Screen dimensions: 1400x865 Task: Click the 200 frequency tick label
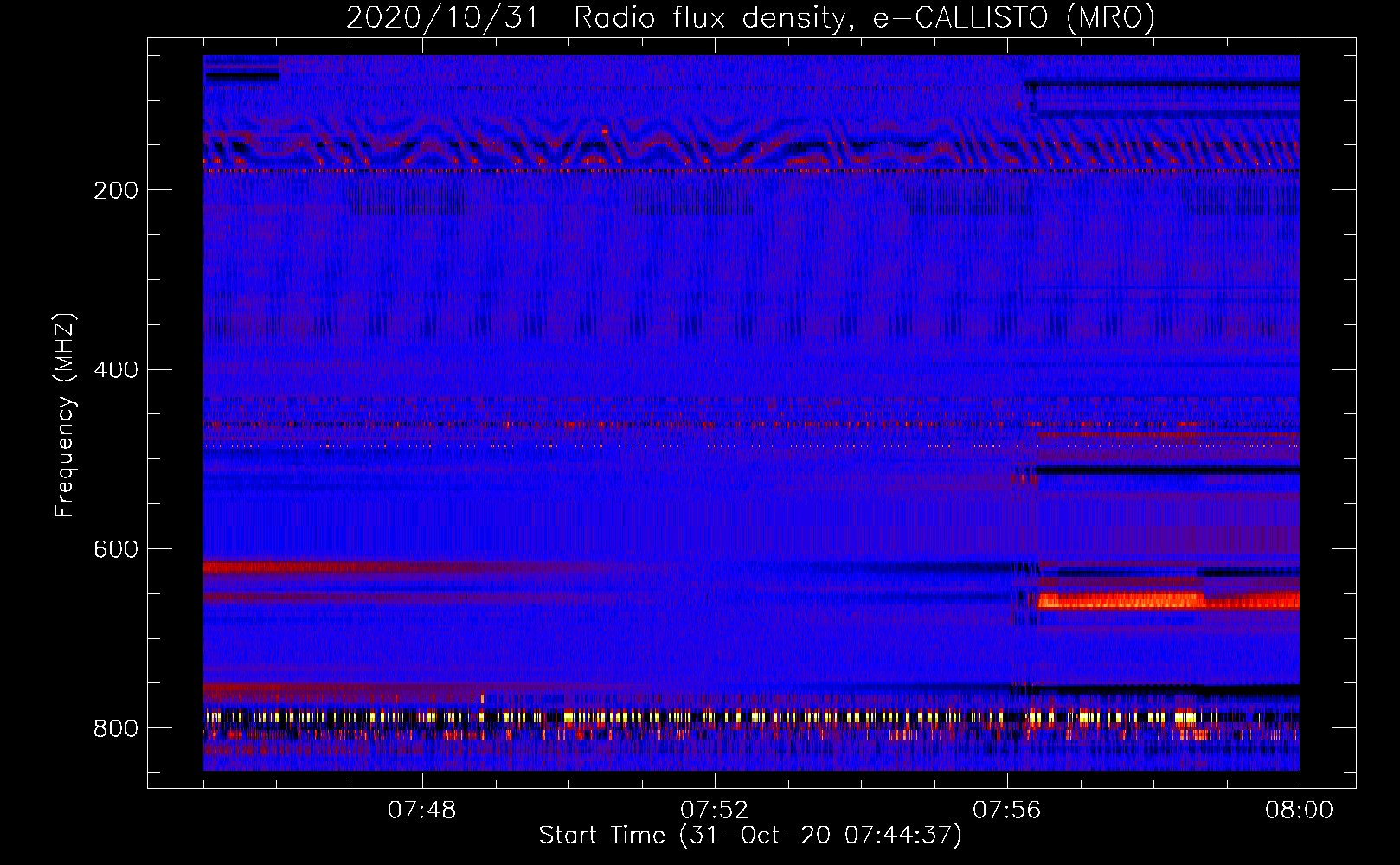click(x=115, y=190)
